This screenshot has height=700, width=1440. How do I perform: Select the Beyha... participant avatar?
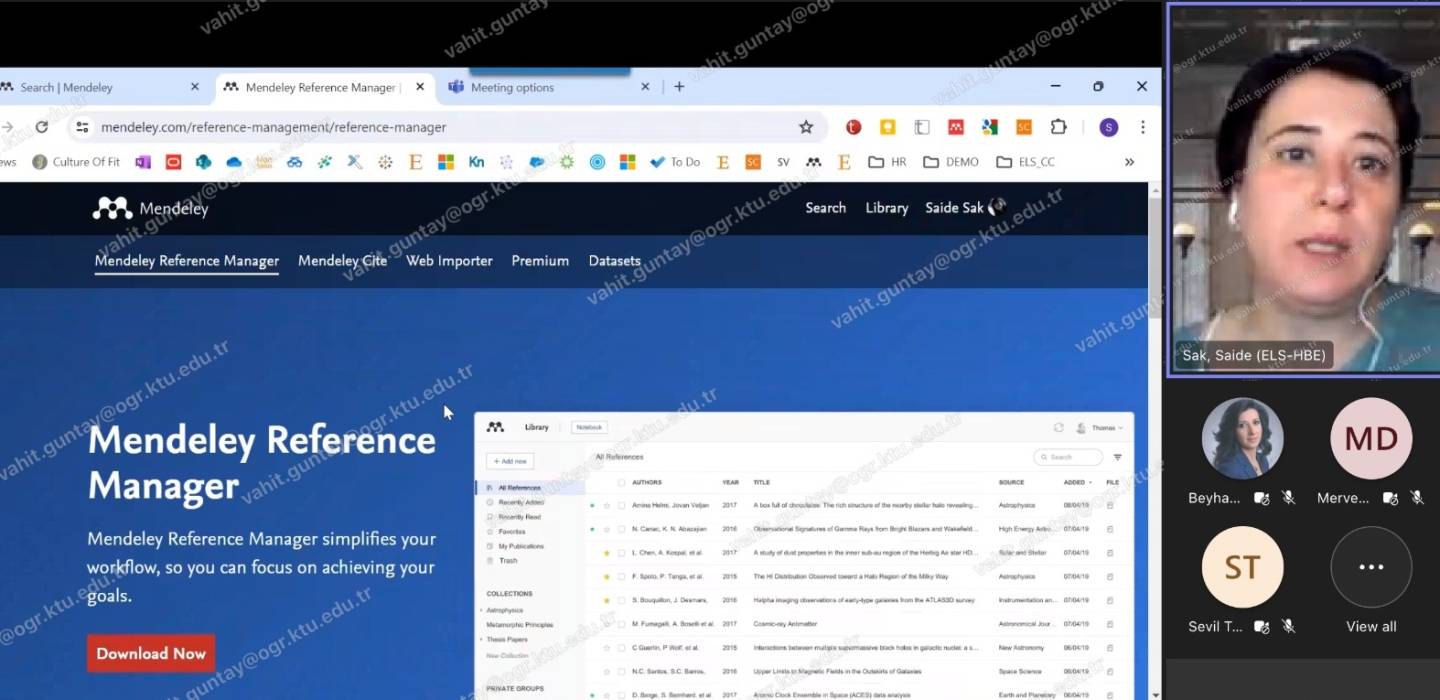coord(1242,438)
